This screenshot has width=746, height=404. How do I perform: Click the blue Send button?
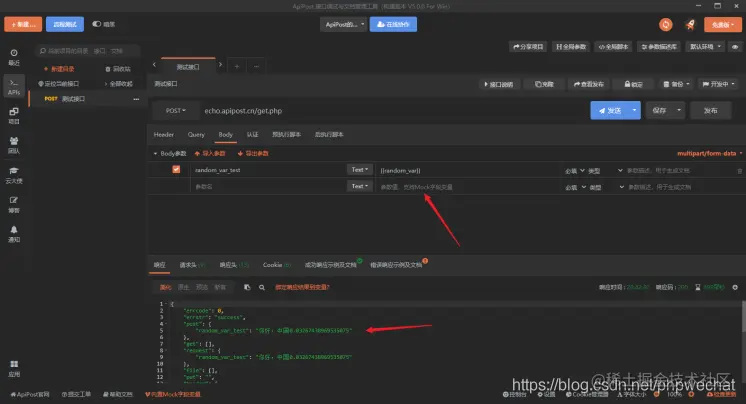click(x=609, y=110)
